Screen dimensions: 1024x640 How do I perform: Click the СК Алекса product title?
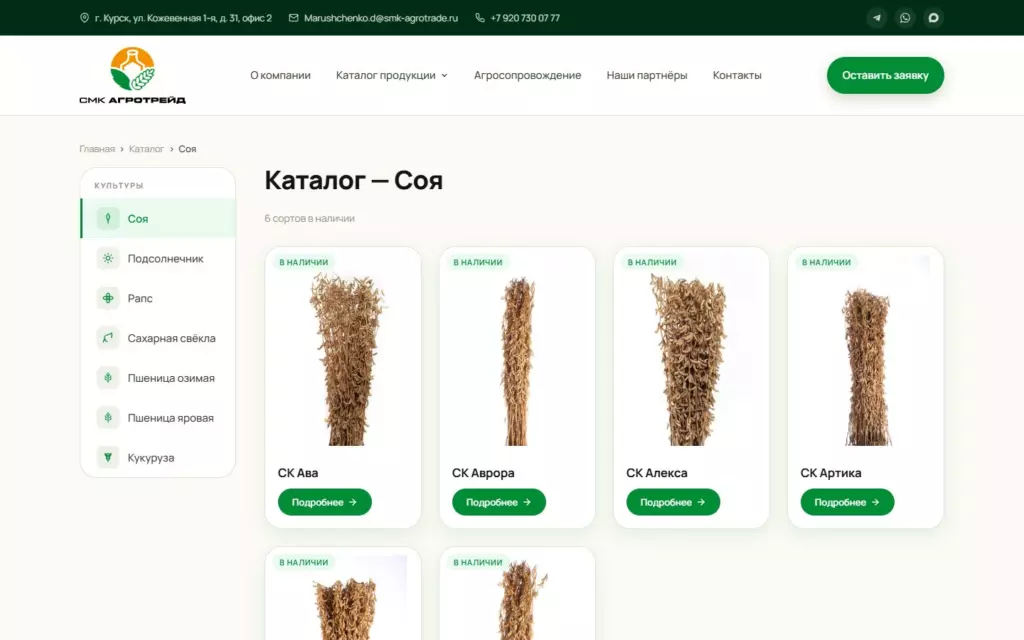tap(657, 473)
